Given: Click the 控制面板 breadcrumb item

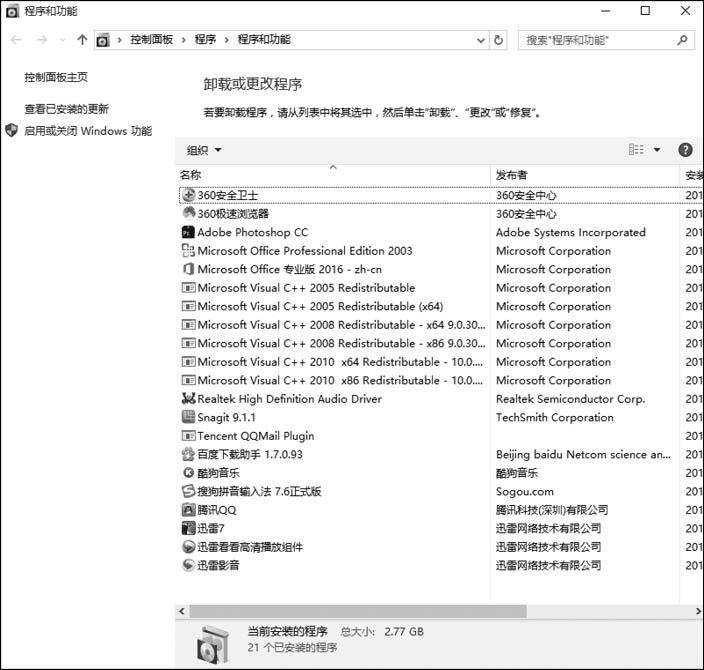Looking at the screenshot, I should 152,40.
